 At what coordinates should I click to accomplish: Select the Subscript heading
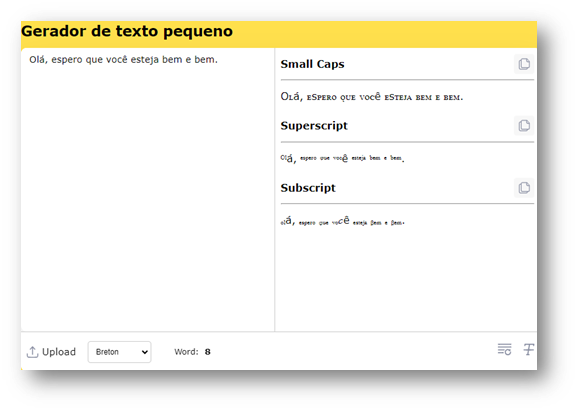tap(308, 188)
